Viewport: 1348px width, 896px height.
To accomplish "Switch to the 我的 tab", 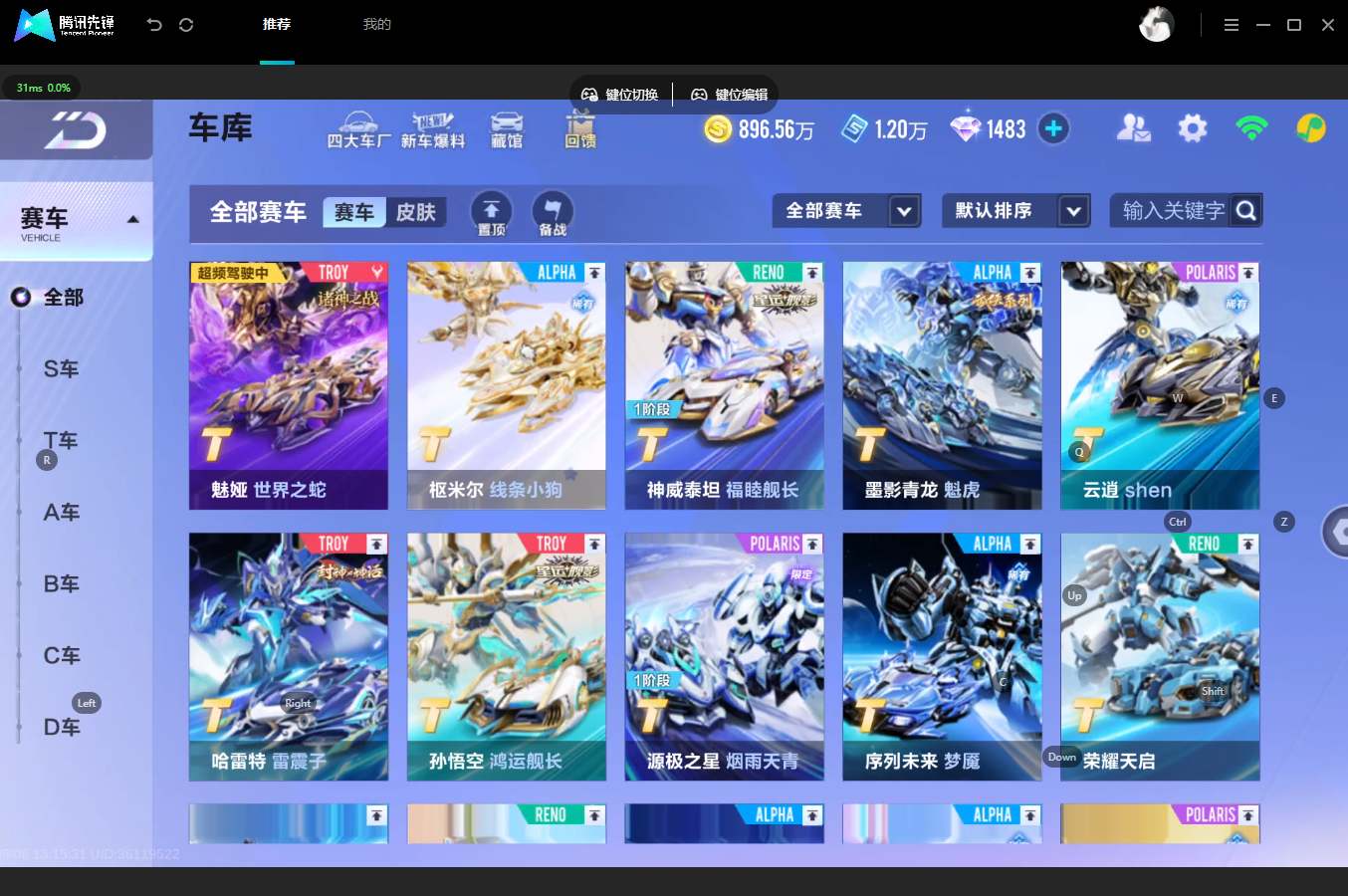I will (x=377, y=25).
